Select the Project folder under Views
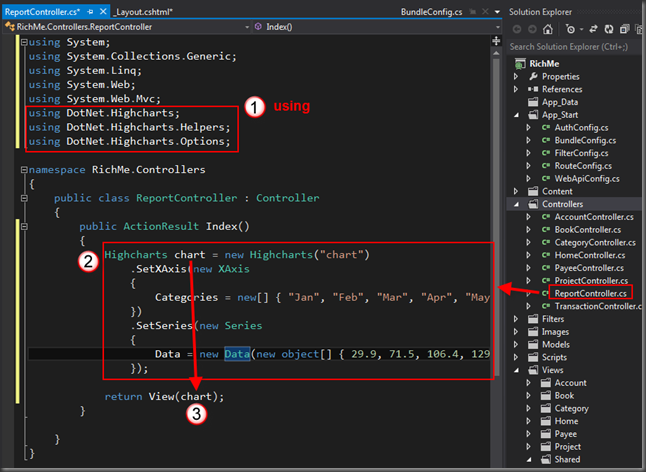The width and height of the screenshot is (646, 472). point(567,446)
